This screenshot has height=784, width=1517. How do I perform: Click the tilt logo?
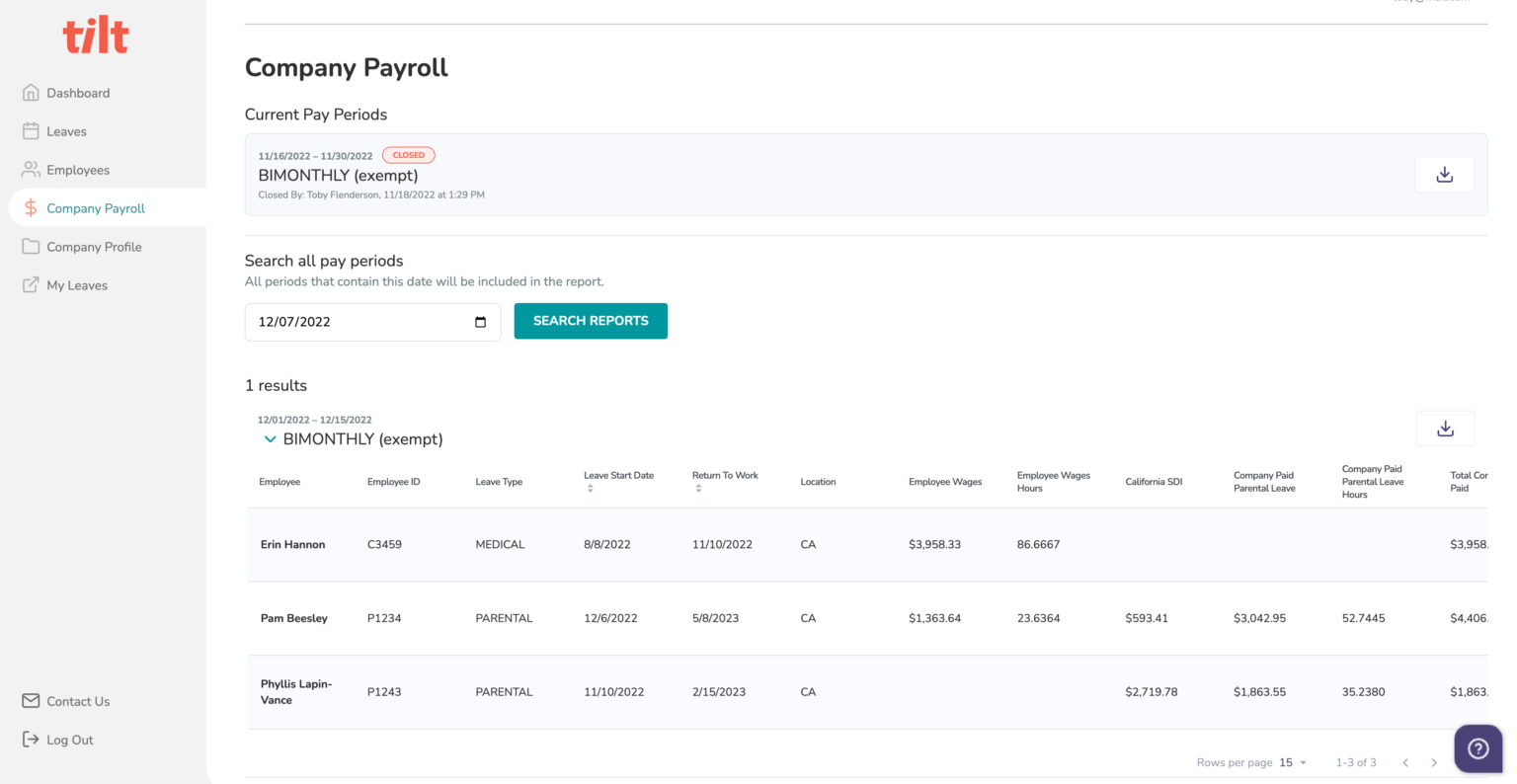click(96, 35)
